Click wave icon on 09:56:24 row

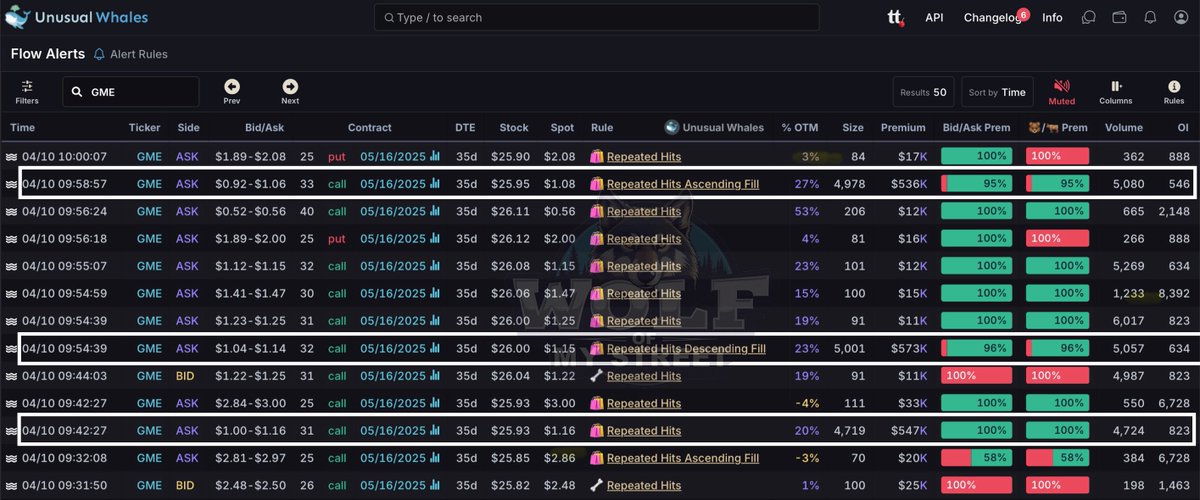(x=13, y=211)
